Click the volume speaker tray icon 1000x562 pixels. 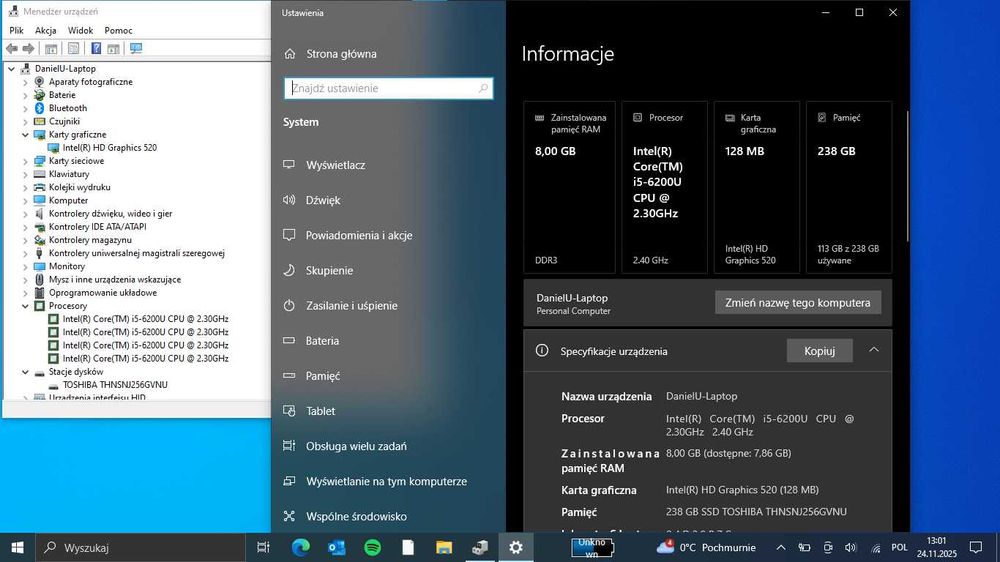pos(850,547)
